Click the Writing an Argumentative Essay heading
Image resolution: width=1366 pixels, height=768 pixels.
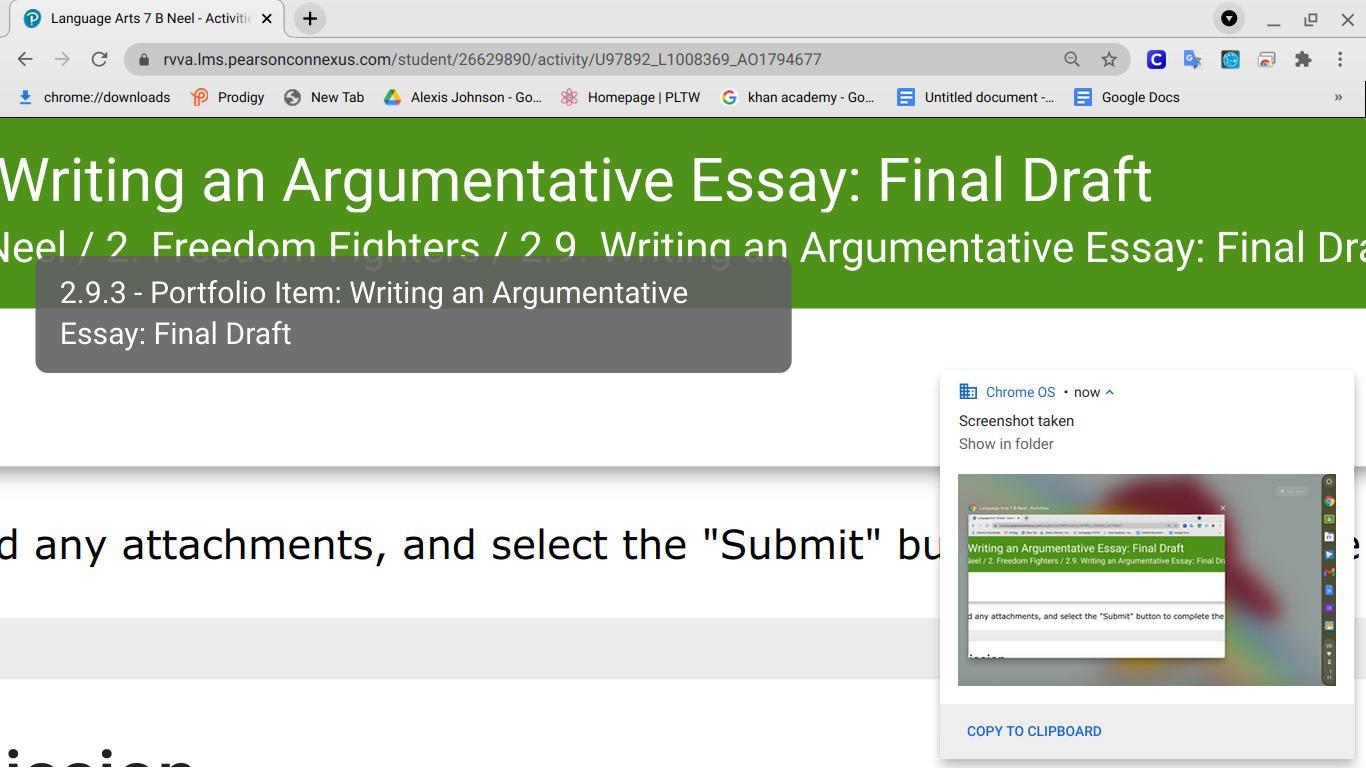pos(576,181)
